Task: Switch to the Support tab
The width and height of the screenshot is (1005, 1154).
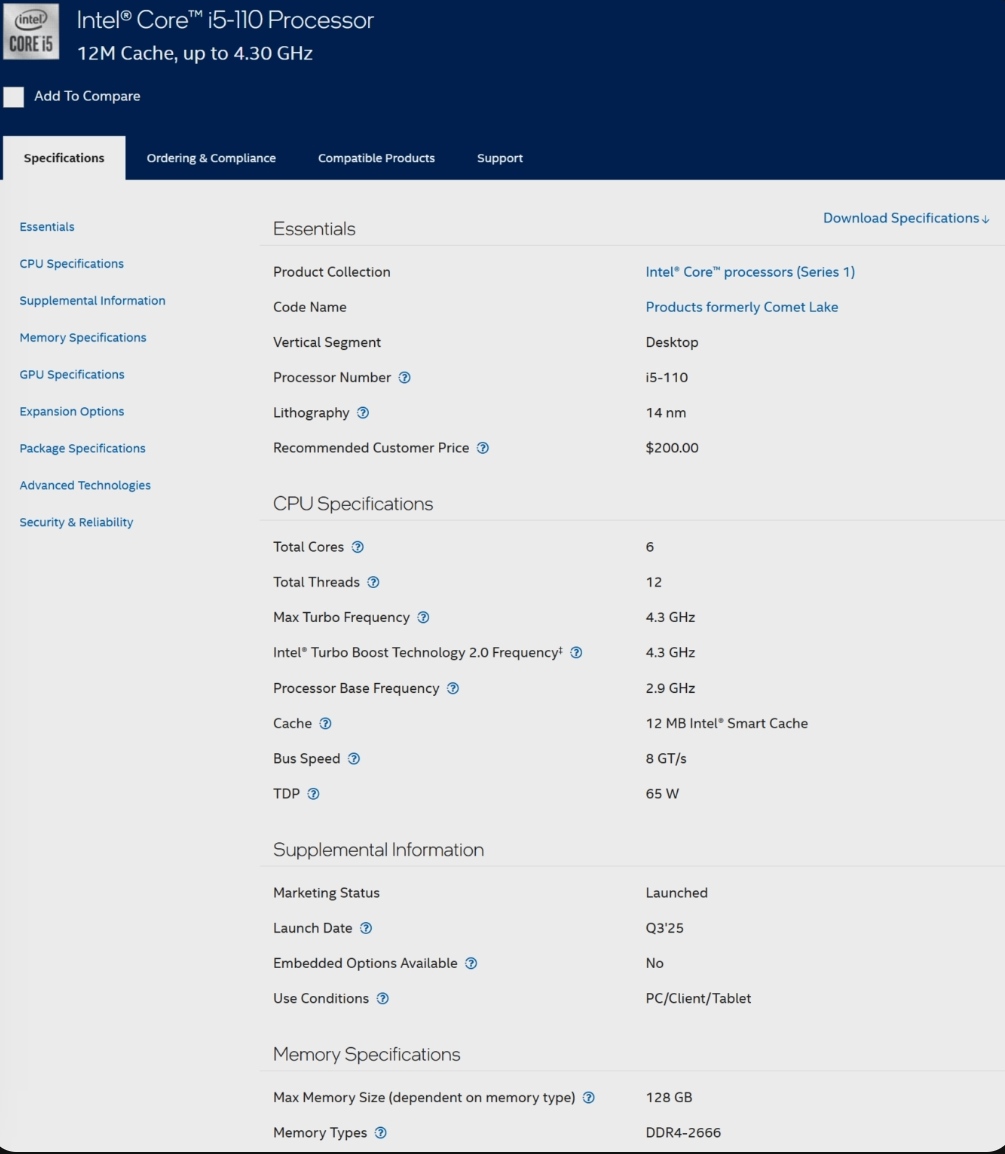Action: tap(500, 157)
